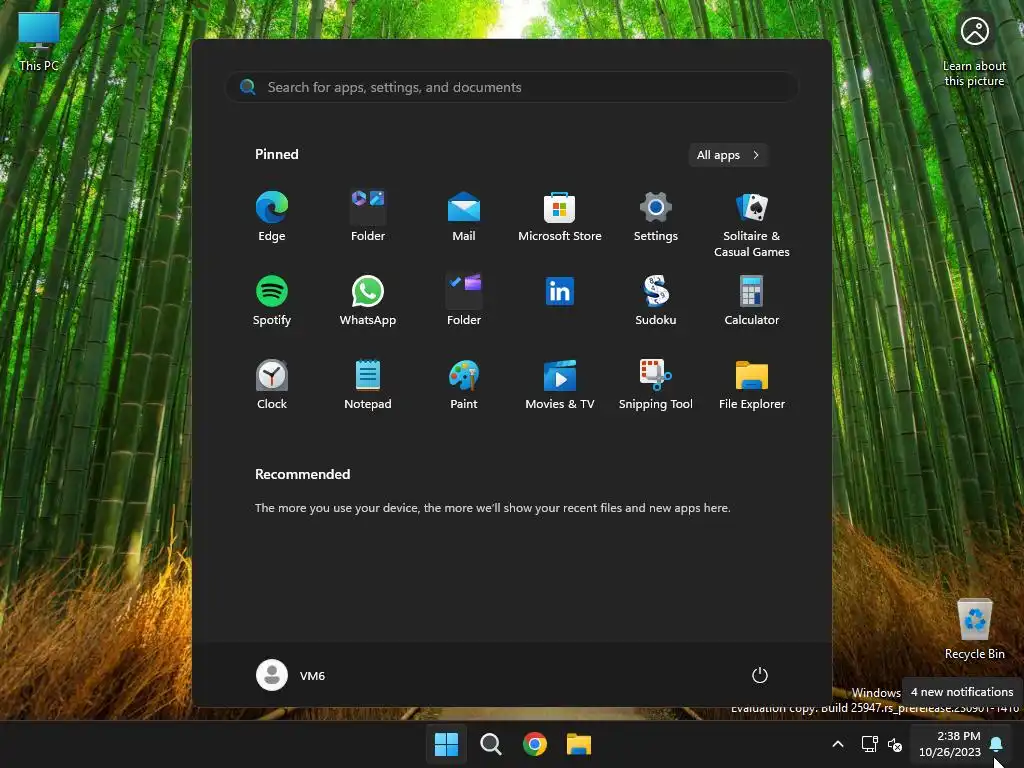This screenshot has width=1024, height=768.
Task: Launch Notepad
Action: pyautogui.click(x=368, y=384)
